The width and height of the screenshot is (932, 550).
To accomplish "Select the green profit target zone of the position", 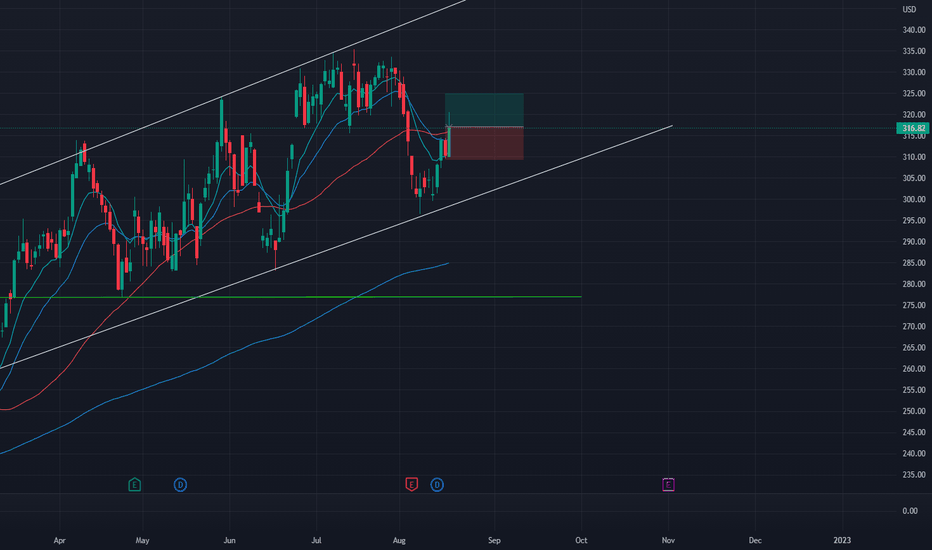I will (484, 110).
